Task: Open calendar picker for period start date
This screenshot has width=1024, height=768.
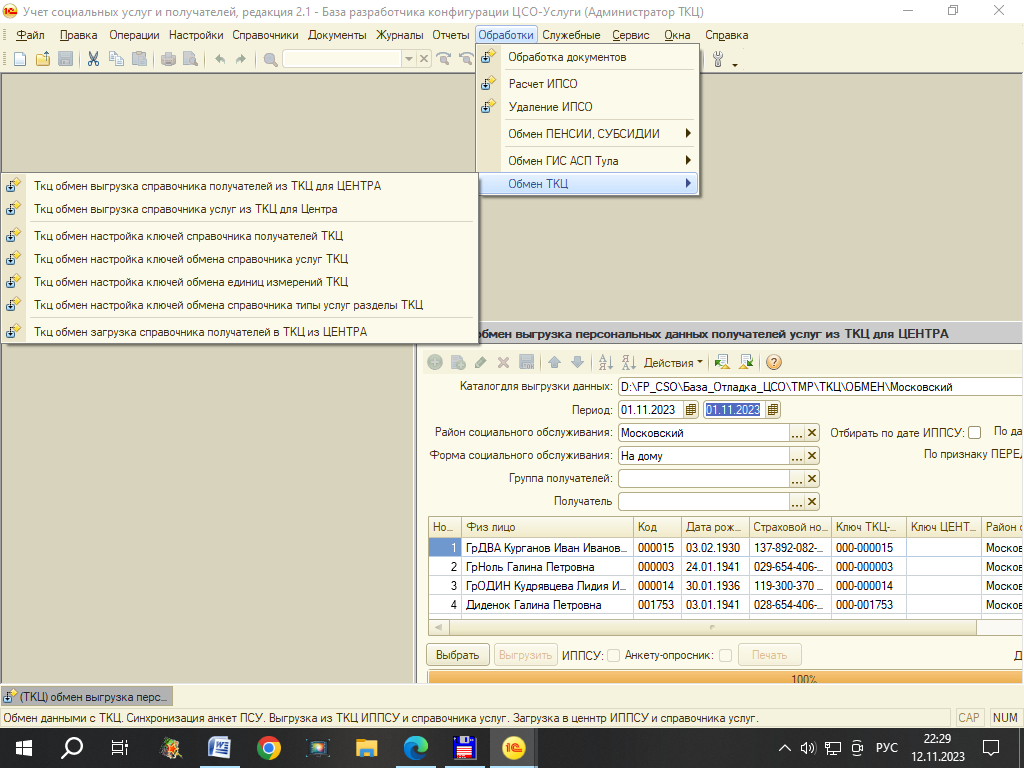Action: [691, 410]
